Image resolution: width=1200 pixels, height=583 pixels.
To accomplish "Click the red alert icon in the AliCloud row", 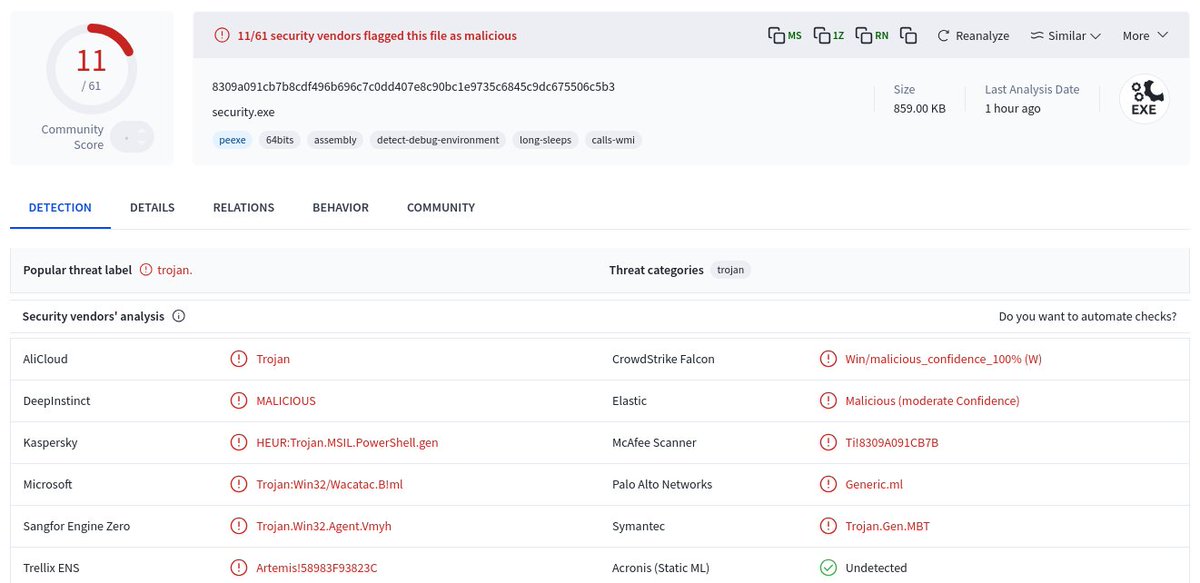I will 238,358.
